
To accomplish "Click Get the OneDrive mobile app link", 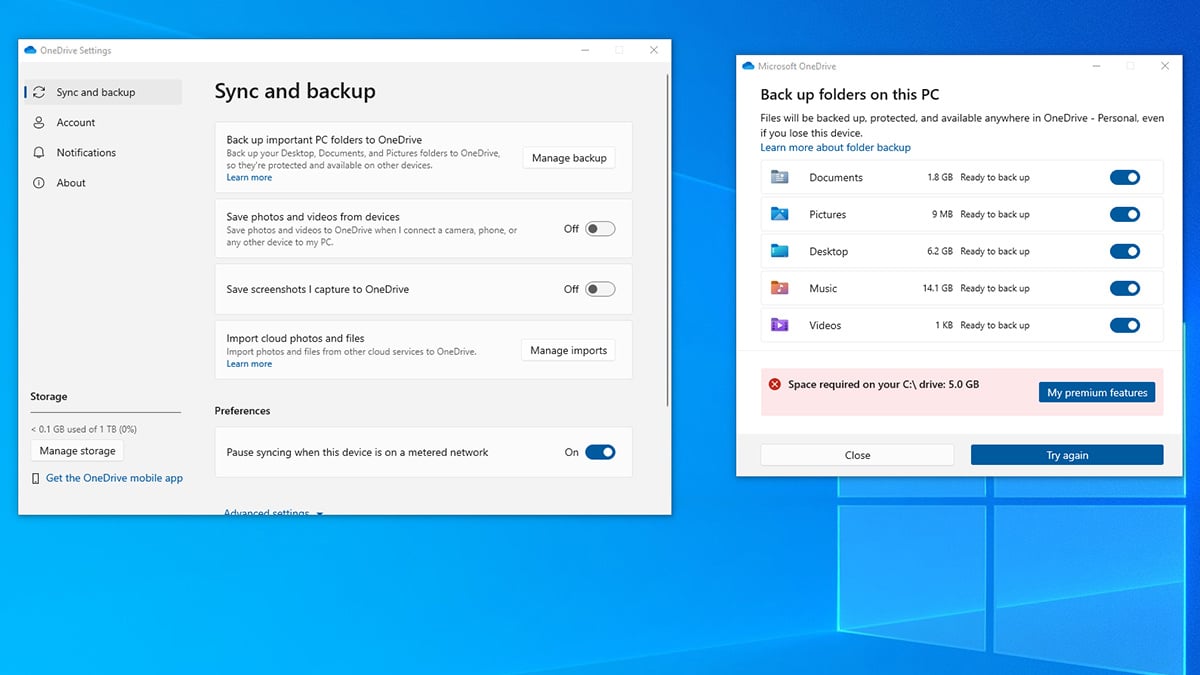I will point(114,478).
